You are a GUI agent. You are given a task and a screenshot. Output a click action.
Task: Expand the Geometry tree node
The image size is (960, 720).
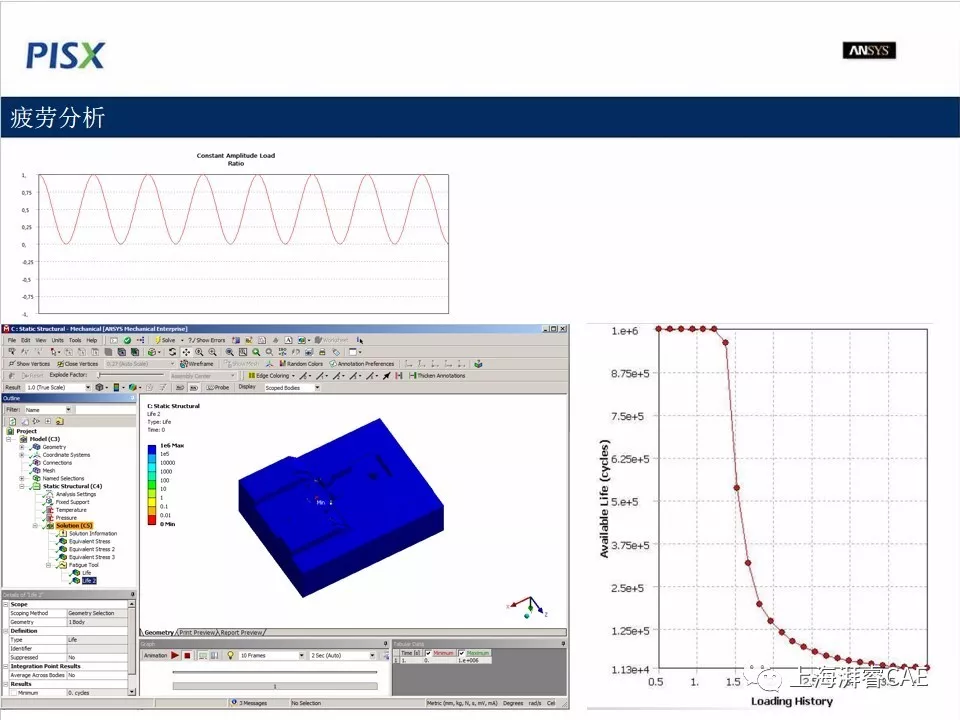tap(21, 447)
